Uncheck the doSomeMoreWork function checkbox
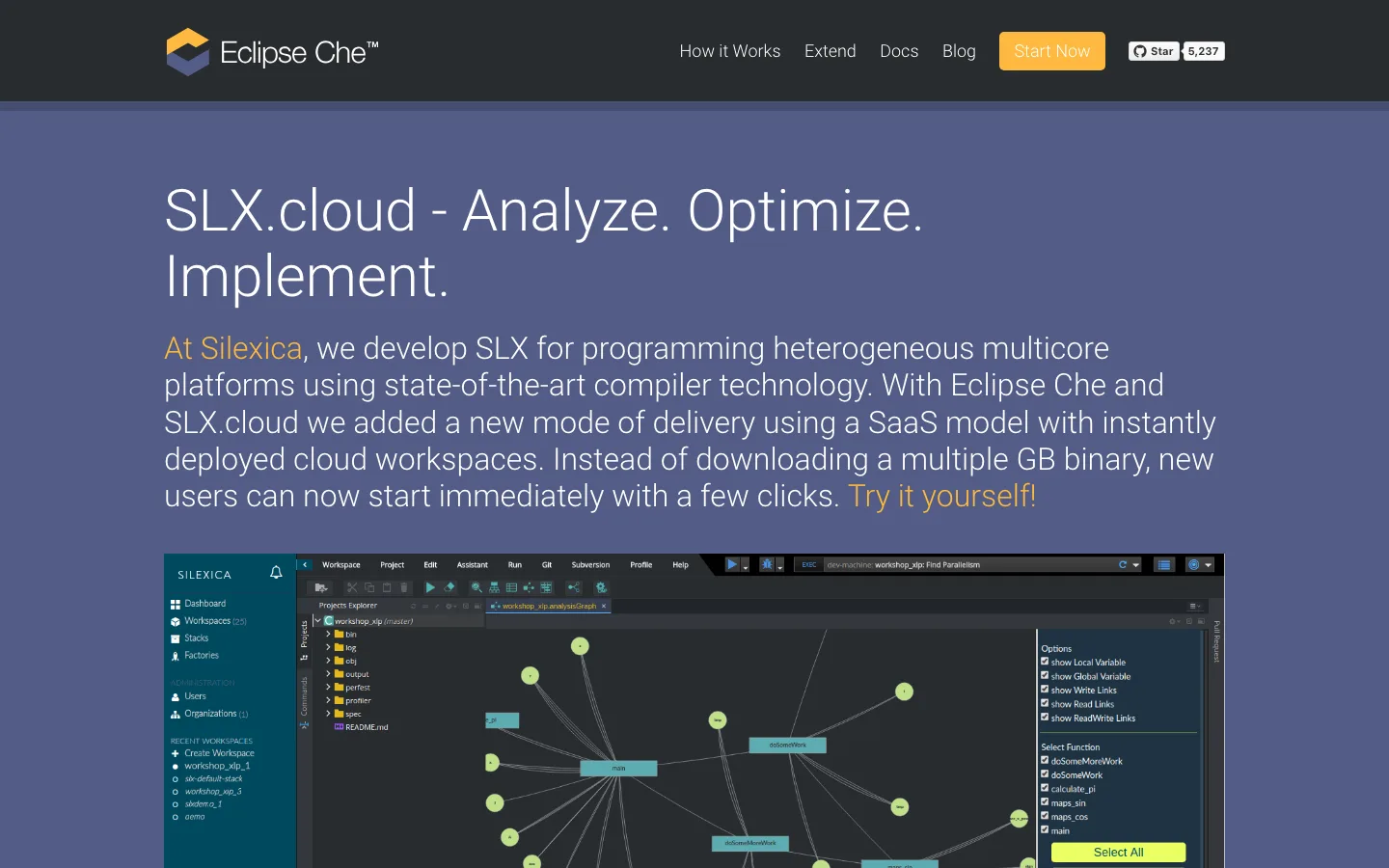Image resolution: width=1389 pixels, height=868 pixels. pyautogui.click(x=1045, y=760)
